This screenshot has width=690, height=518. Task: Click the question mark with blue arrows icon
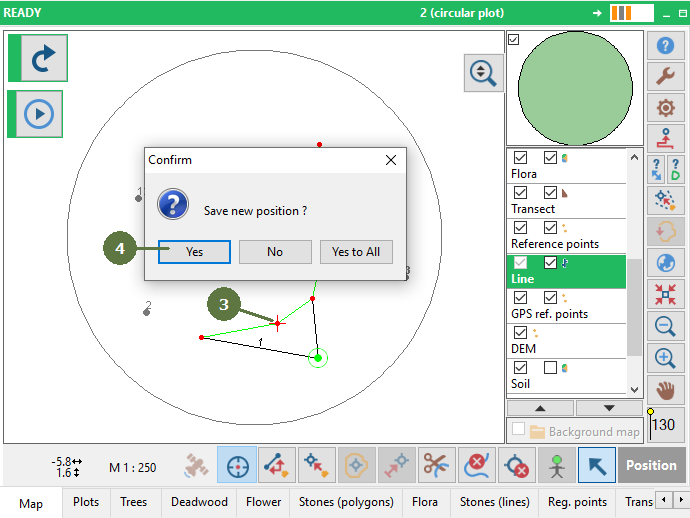tap(656, 169)
